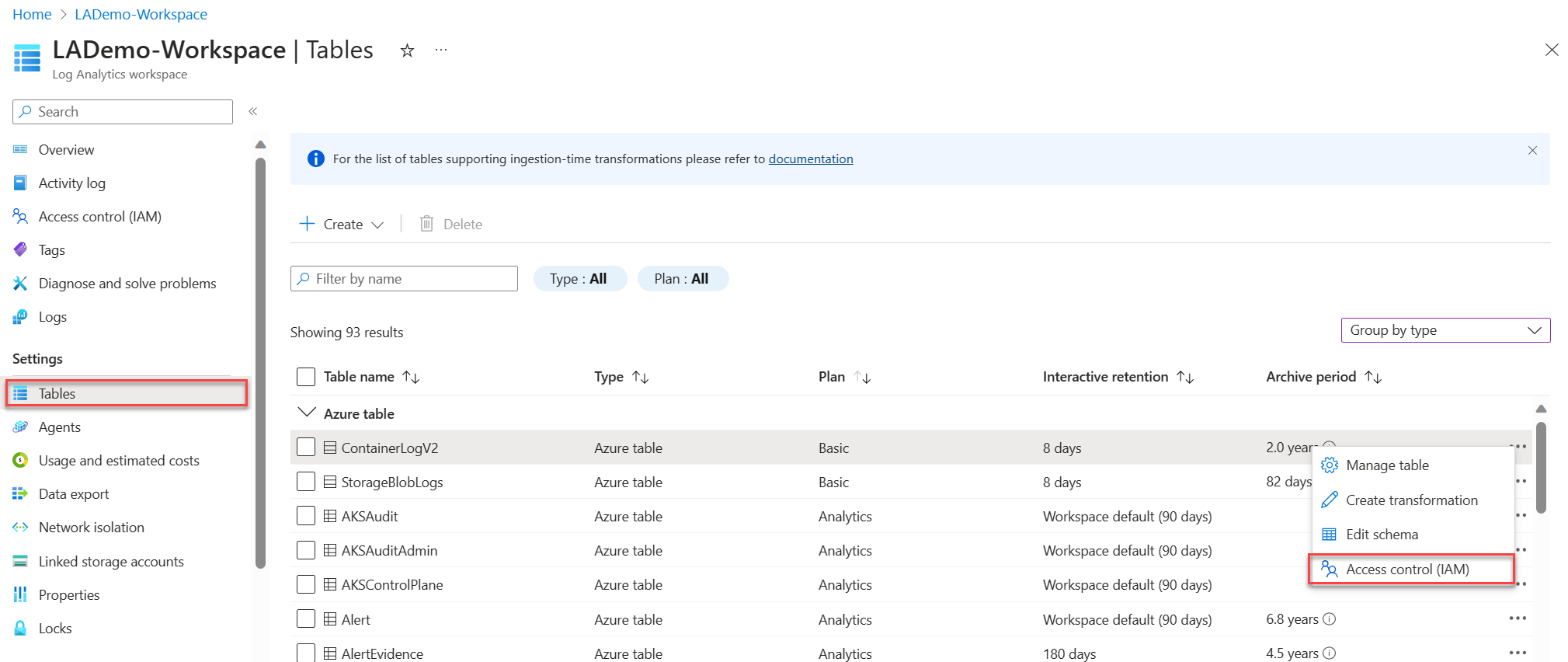
Task: Sort by Table name column arrows
Action: (x=411, y=377)
